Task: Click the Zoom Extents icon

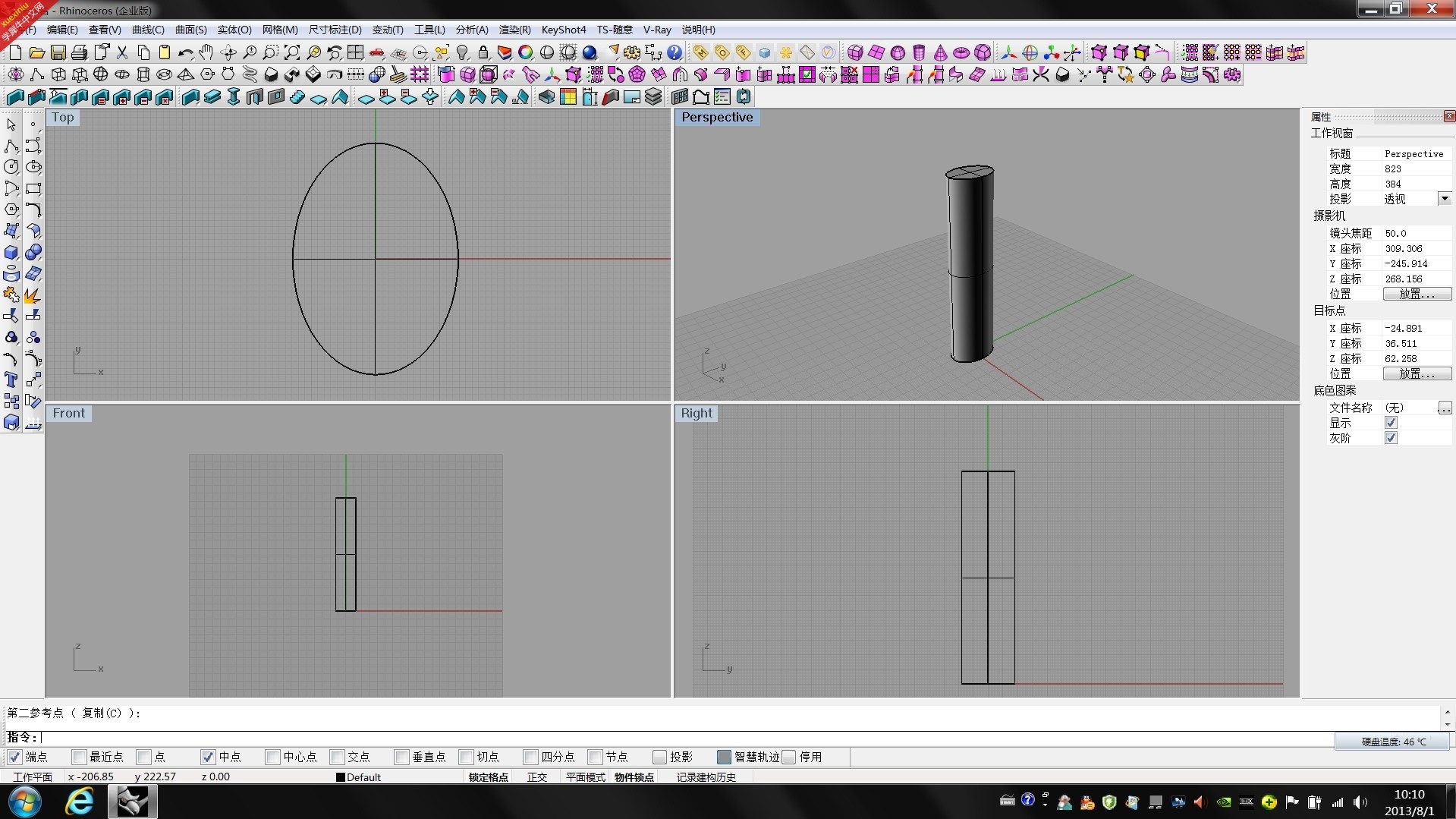Action: click(x=291, y=52)
